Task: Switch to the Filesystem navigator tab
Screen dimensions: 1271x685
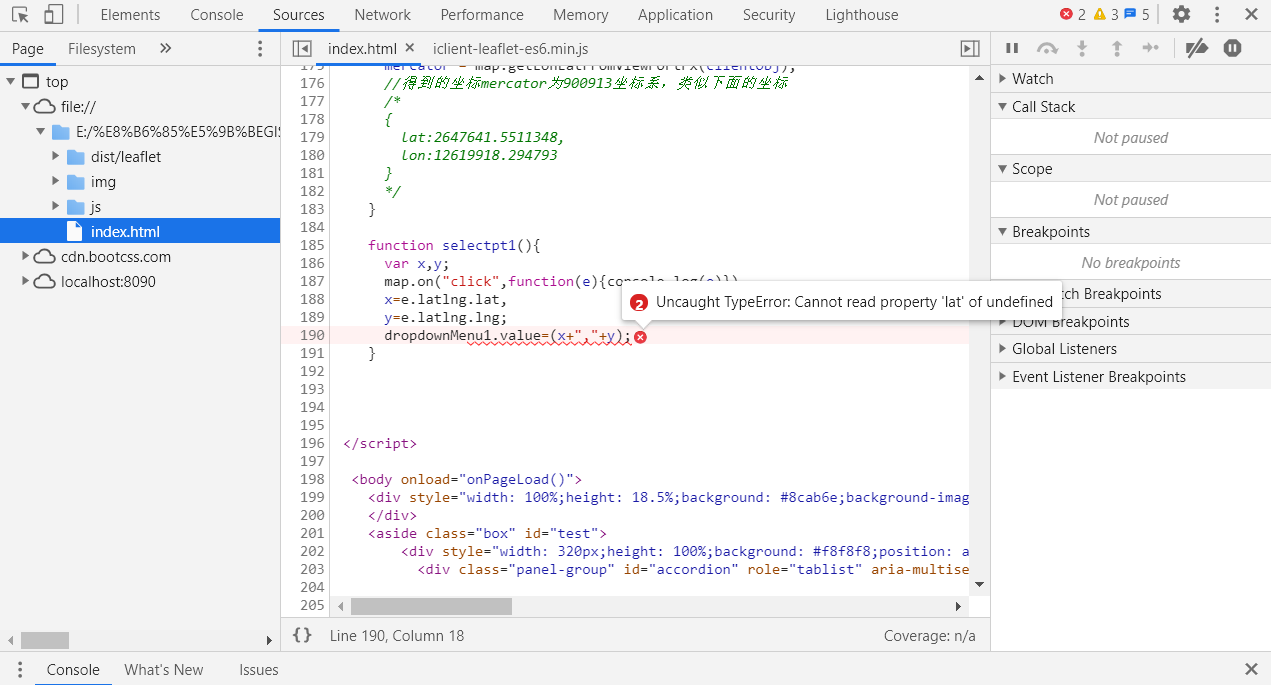Action: [102, 49]
